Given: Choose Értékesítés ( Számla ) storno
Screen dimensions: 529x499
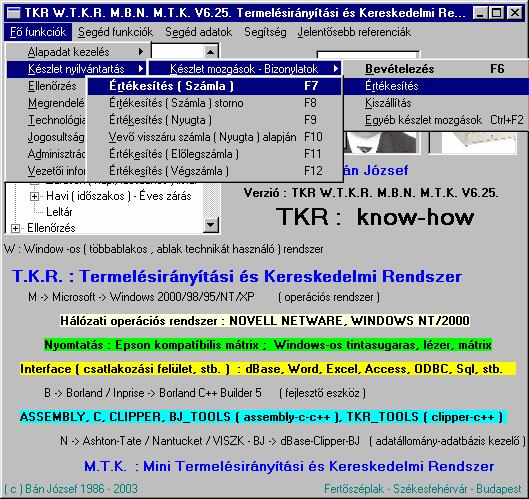Looking at the screenshot, I should pyautogui.click(x=215, y=103).
